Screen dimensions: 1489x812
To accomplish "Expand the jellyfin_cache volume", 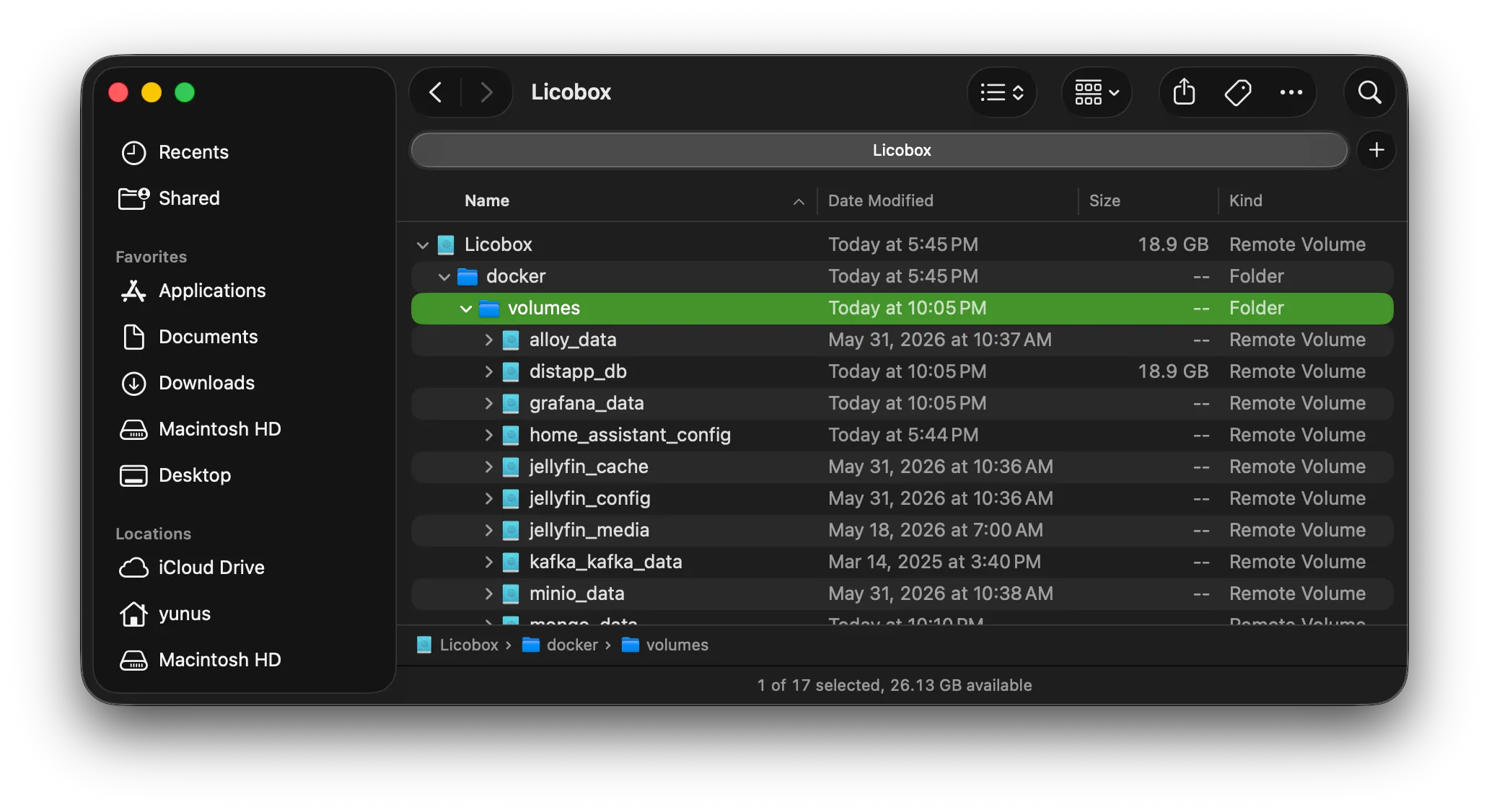I will pos(488,467).
